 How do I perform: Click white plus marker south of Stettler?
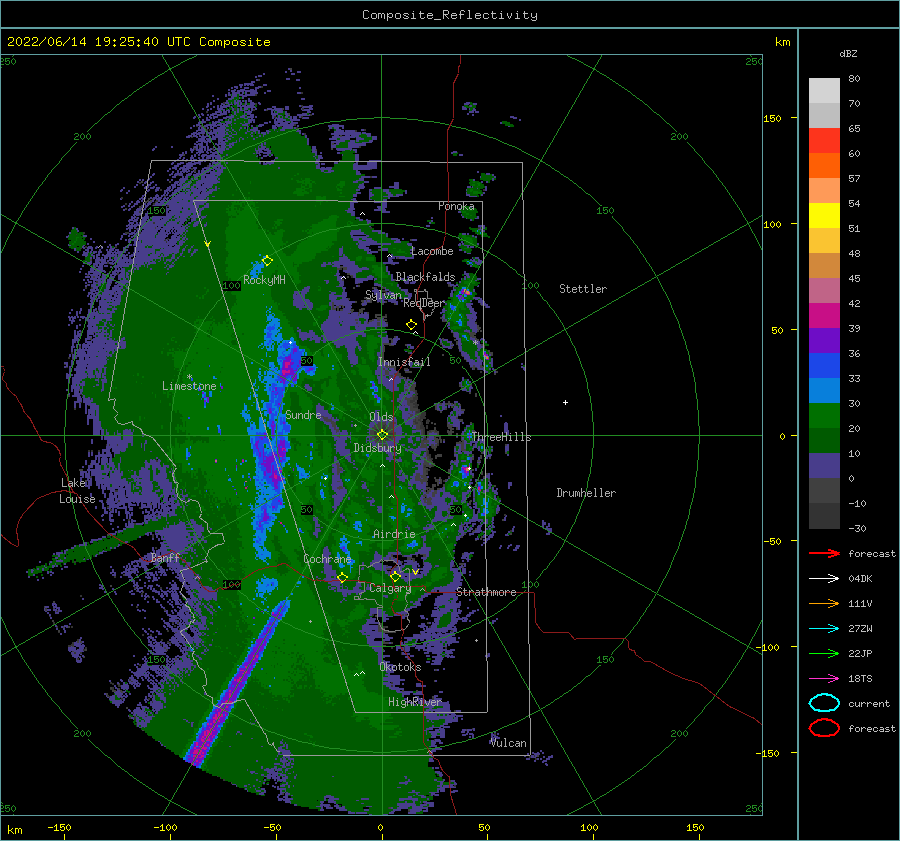[565, 402]
